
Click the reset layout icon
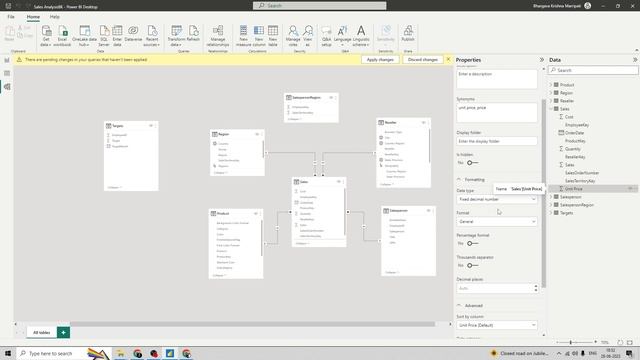pyautogui.click(x=620, y=342)
